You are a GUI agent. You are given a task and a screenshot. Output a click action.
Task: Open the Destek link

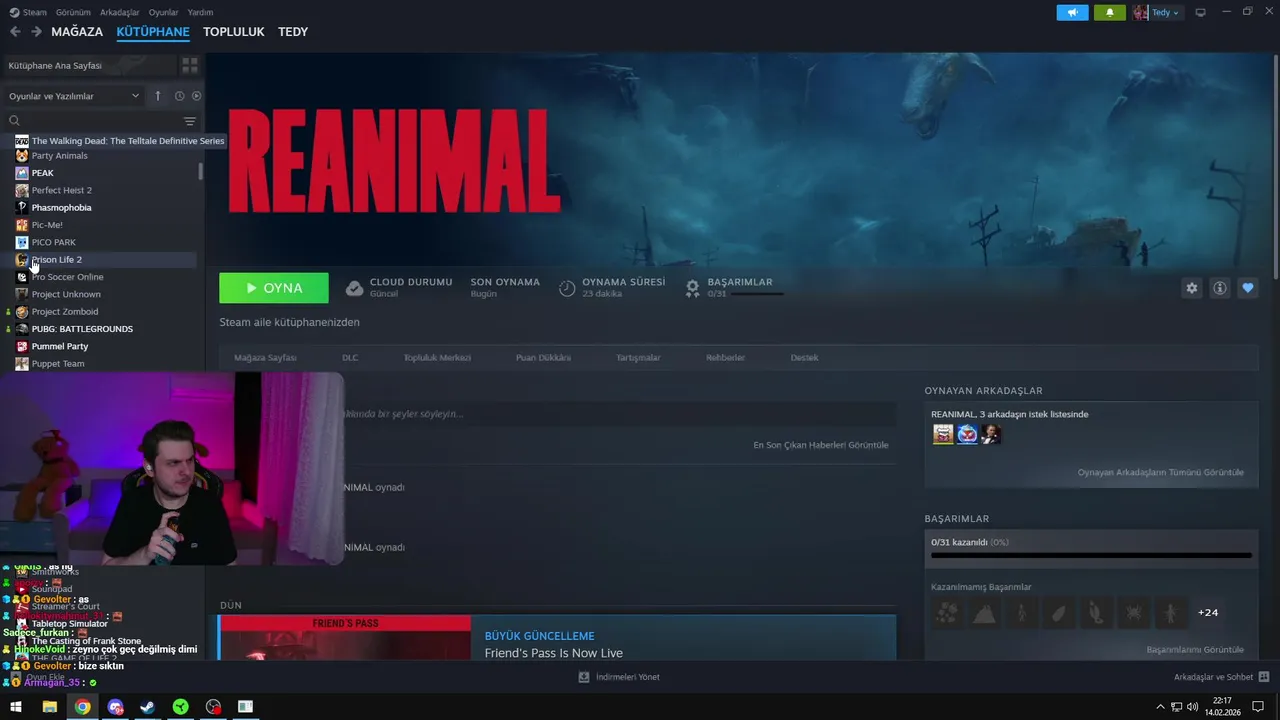click(x=804, y=358)
